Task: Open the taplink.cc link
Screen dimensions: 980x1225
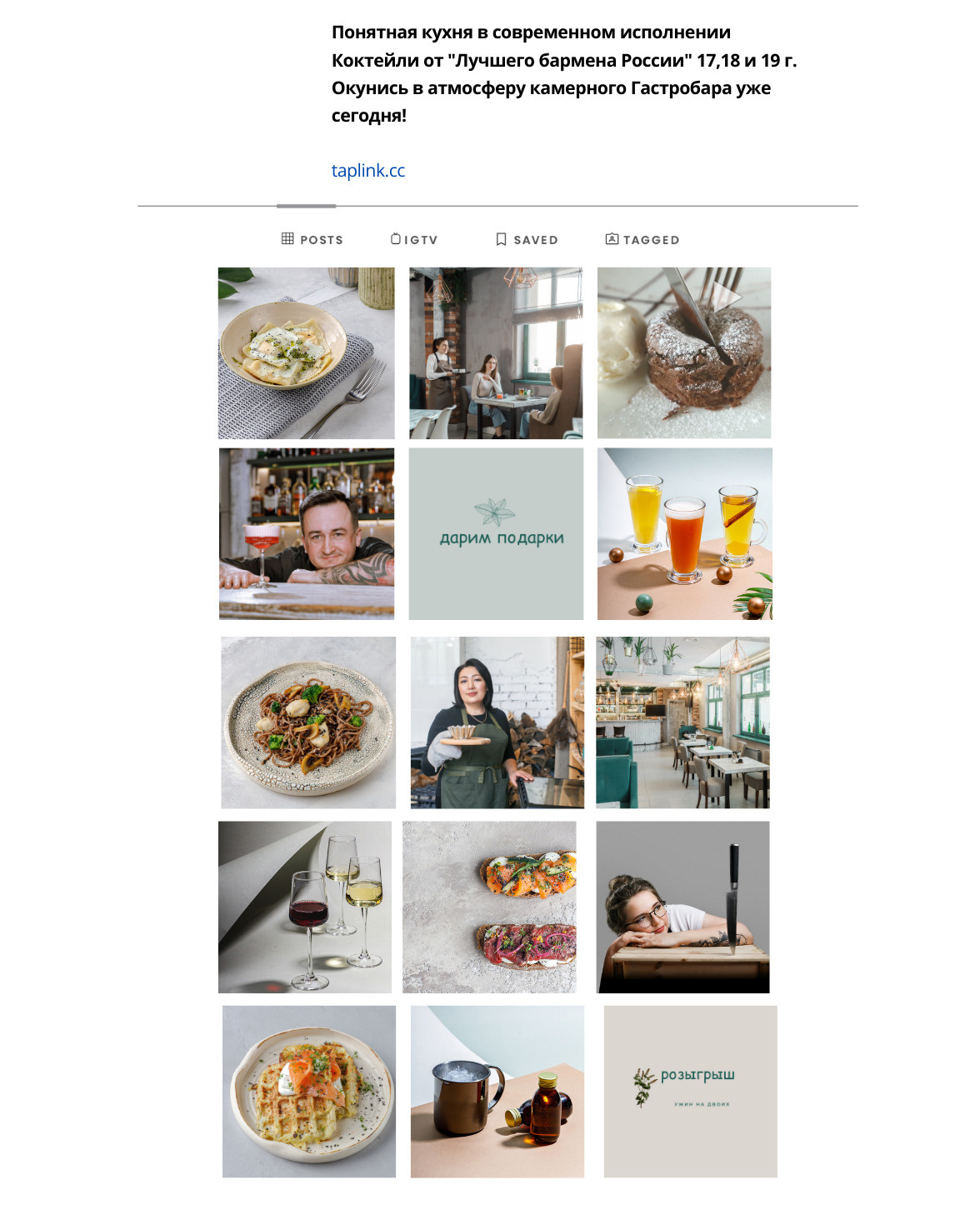Action: (368, 170)
